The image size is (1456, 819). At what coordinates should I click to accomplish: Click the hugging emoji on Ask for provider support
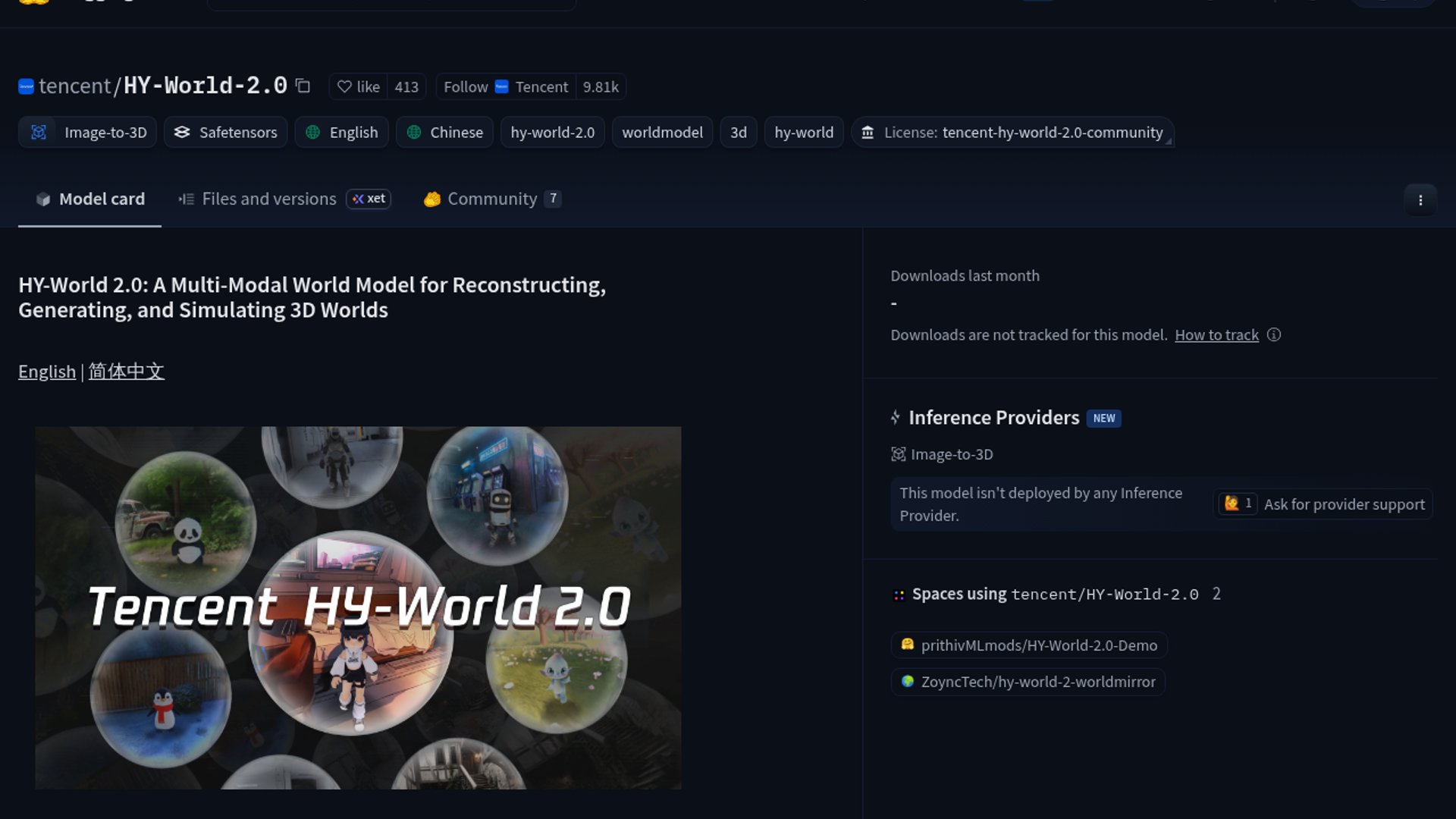pyautogui.click(x=1232, y=503)
